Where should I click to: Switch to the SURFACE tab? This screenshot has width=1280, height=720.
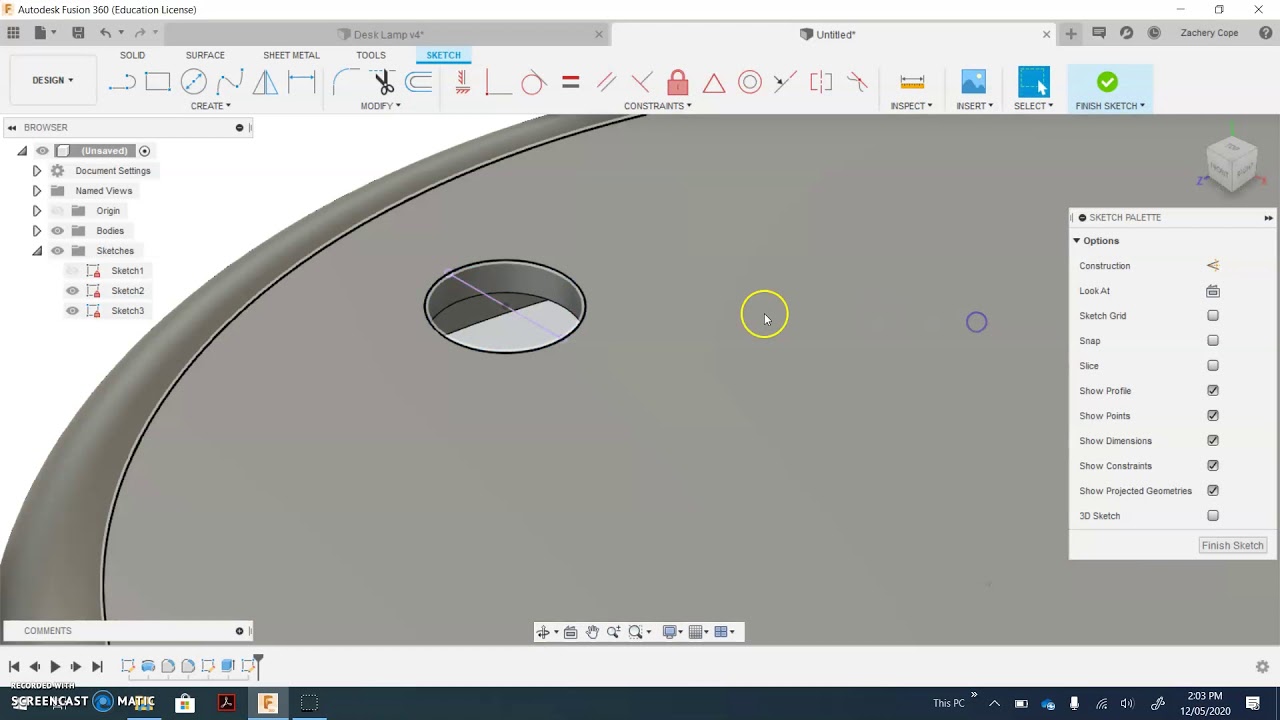[205, 55]
